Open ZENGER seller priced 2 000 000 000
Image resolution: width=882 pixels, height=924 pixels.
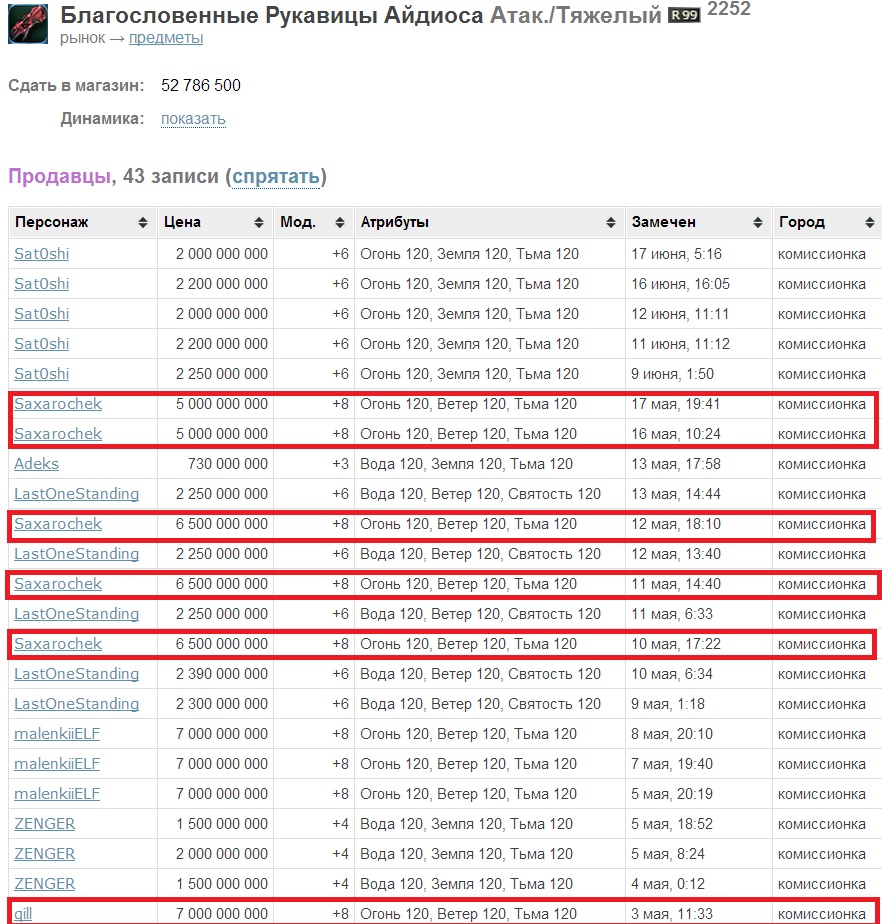45,854
